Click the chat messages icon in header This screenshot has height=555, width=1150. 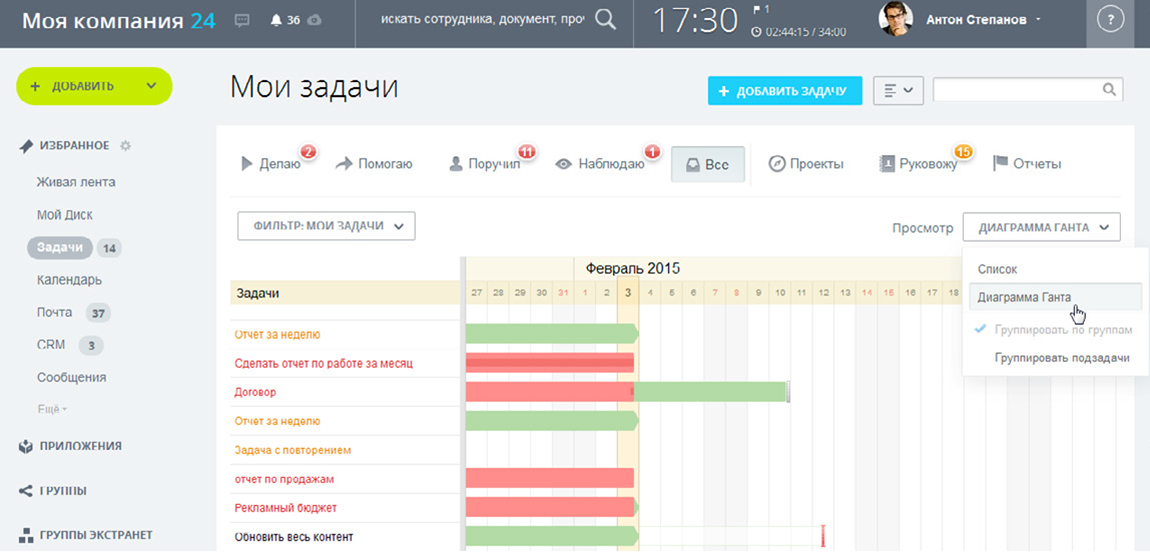(x=241, y=20)
